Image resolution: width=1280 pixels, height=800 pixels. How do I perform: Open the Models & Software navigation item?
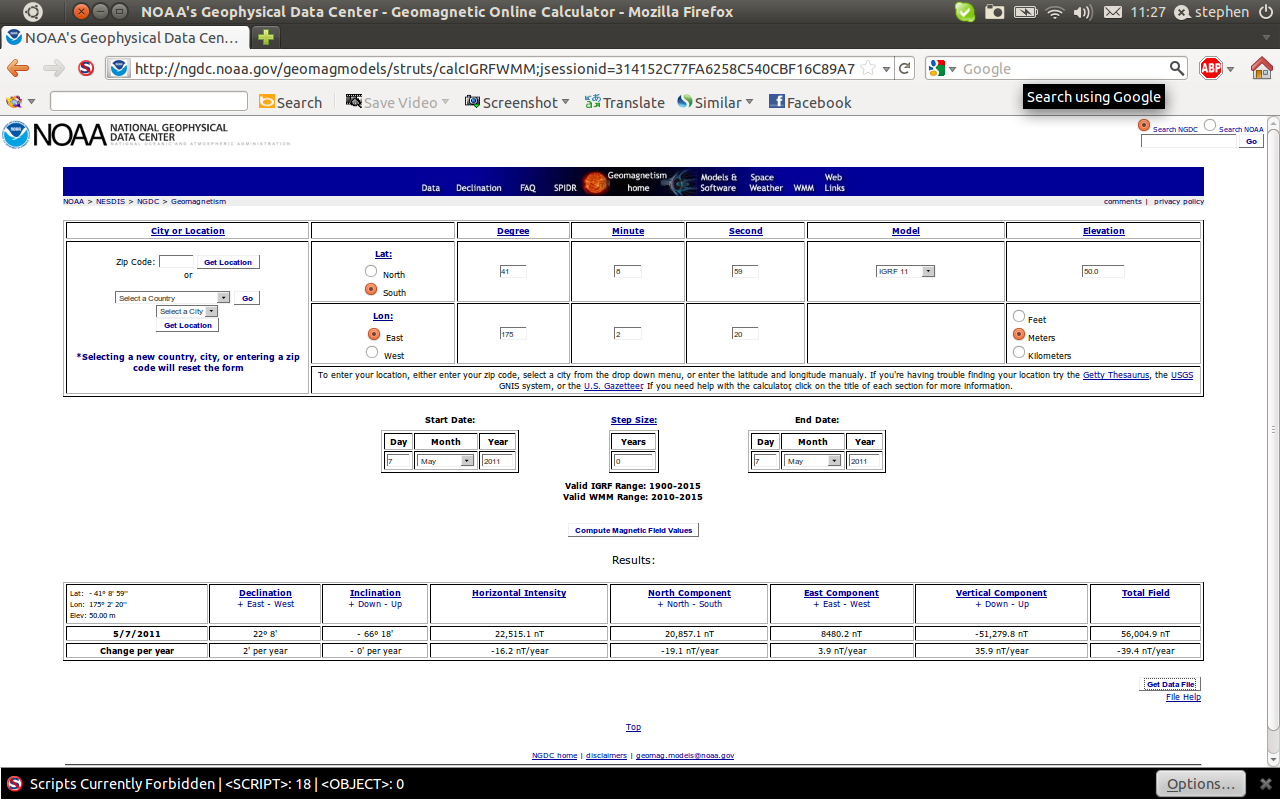pos(718,183)
